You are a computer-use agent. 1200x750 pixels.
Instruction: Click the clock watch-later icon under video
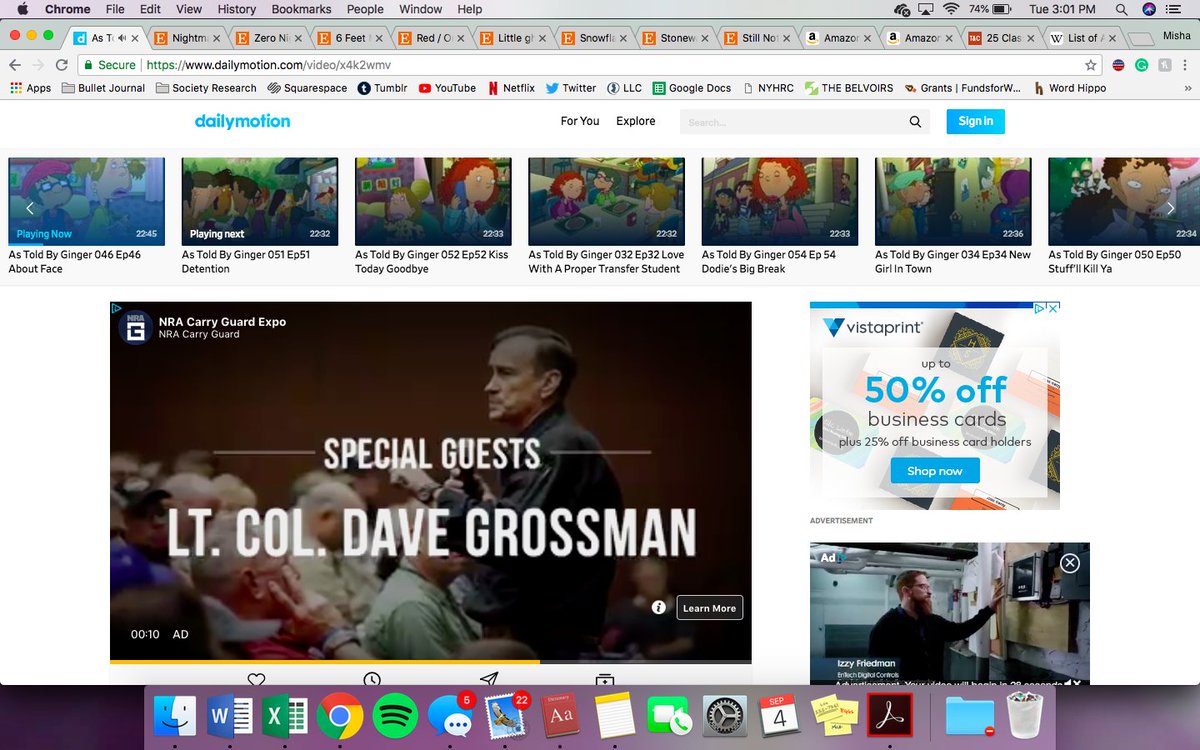(x=372, y=679)
